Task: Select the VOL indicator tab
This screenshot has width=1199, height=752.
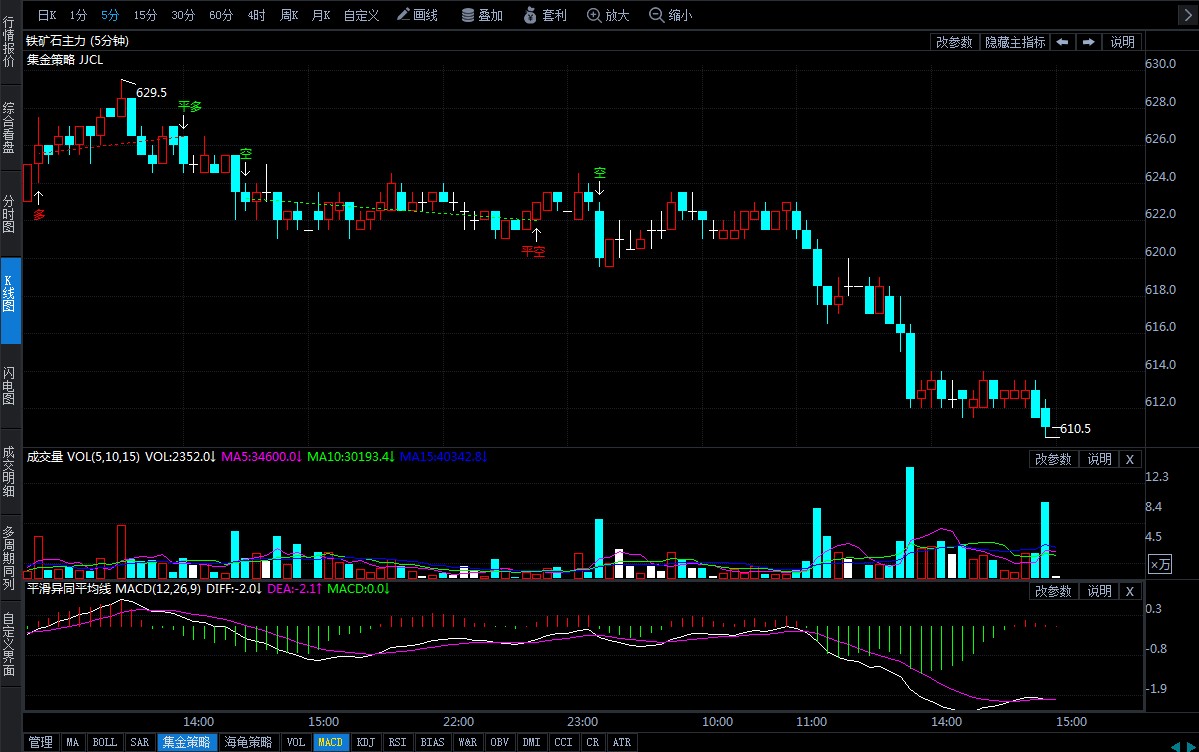Action: pos(296,742)
